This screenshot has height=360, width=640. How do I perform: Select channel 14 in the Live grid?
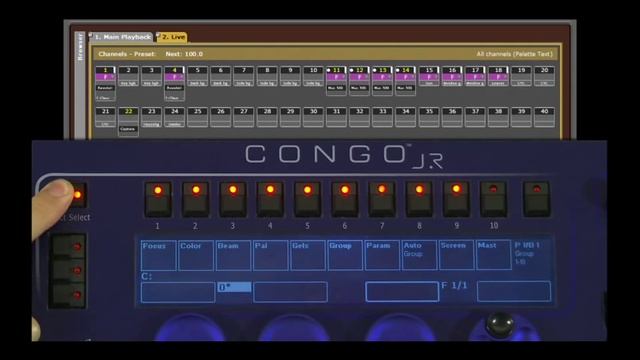[x=405, y=81]
